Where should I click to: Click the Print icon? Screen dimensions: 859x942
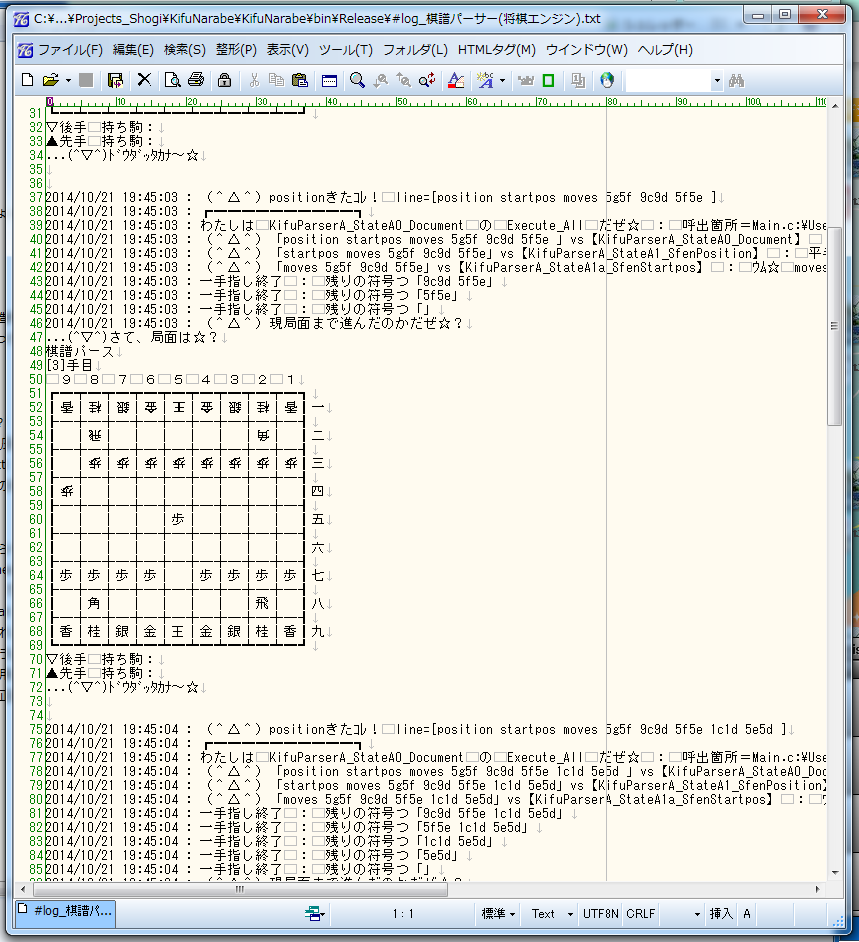pyautogui.click(x=196, y=80)
